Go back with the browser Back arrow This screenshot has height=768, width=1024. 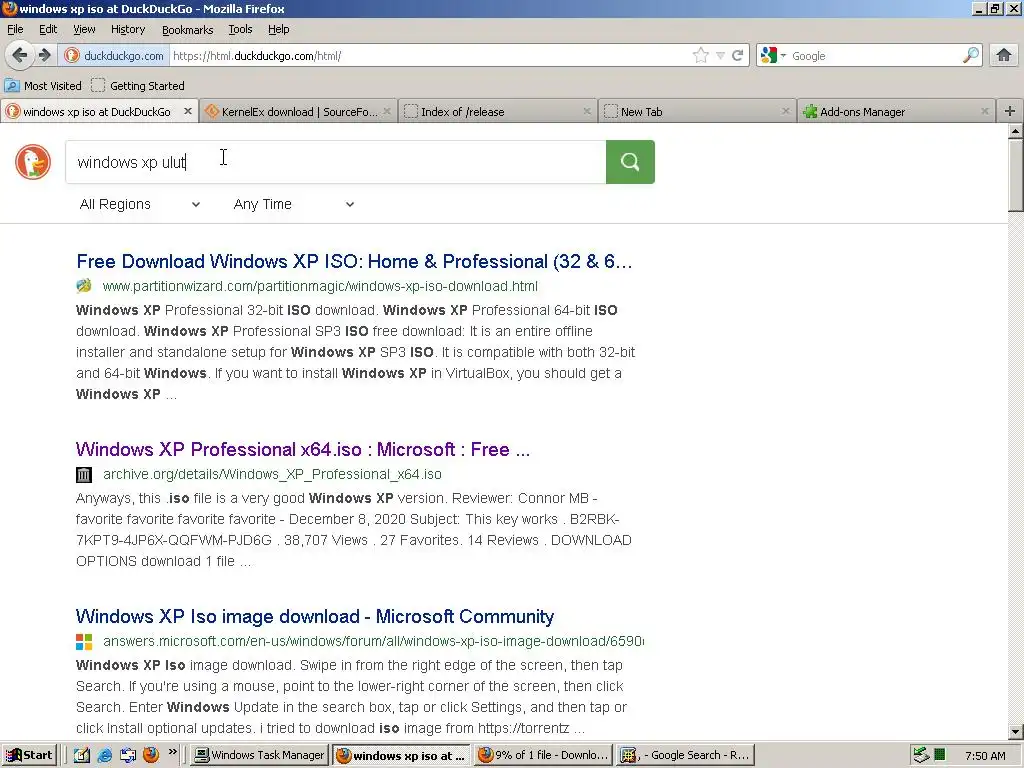point(20,56)
